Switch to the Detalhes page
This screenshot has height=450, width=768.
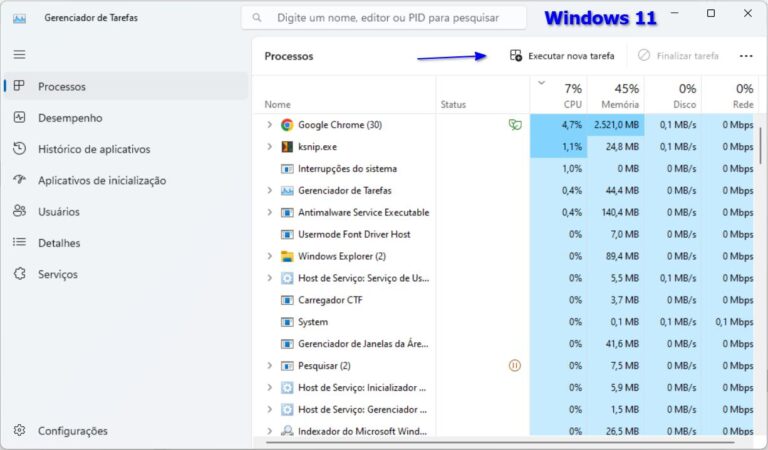coord(126,243)
